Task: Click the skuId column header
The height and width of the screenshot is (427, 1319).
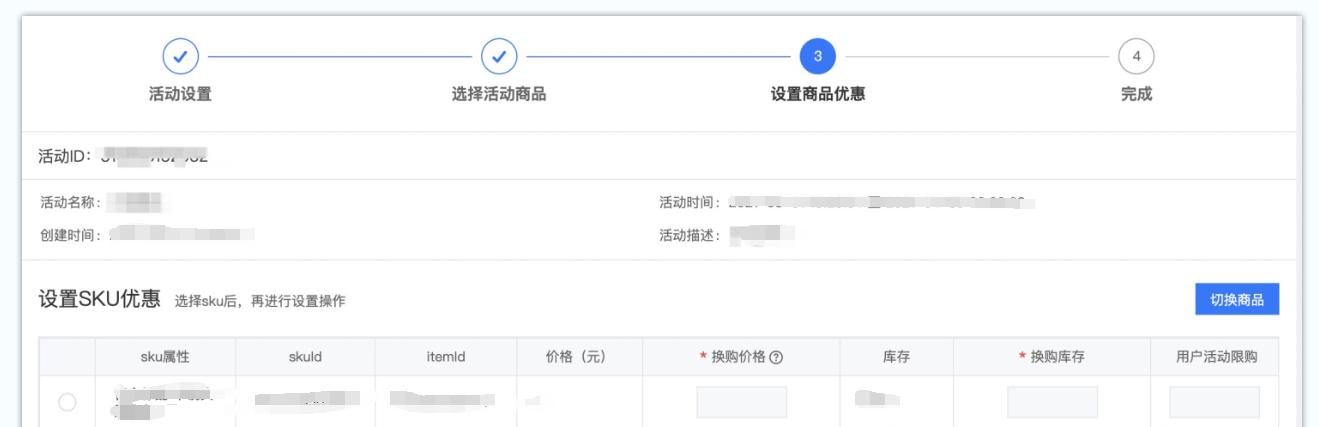Action: 305,357
